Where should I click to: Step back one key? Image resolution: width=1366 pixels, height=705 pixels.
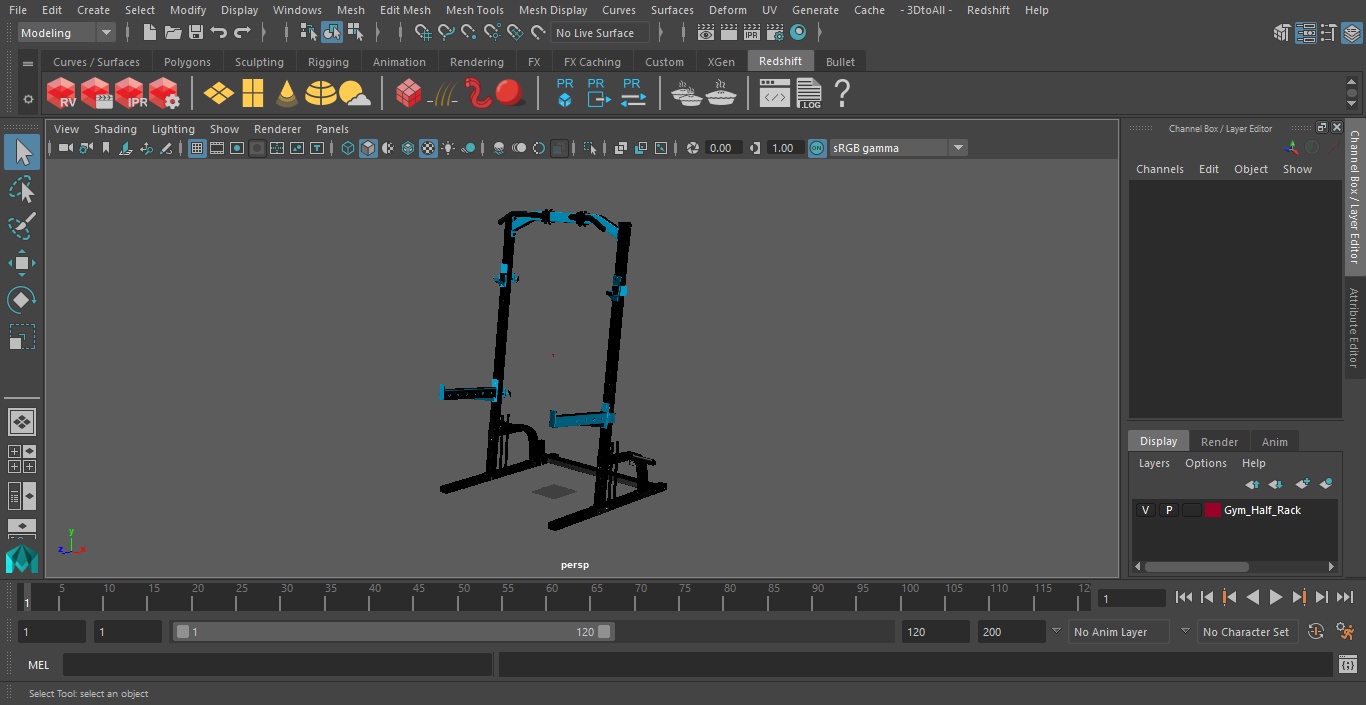click(1229, 597)
